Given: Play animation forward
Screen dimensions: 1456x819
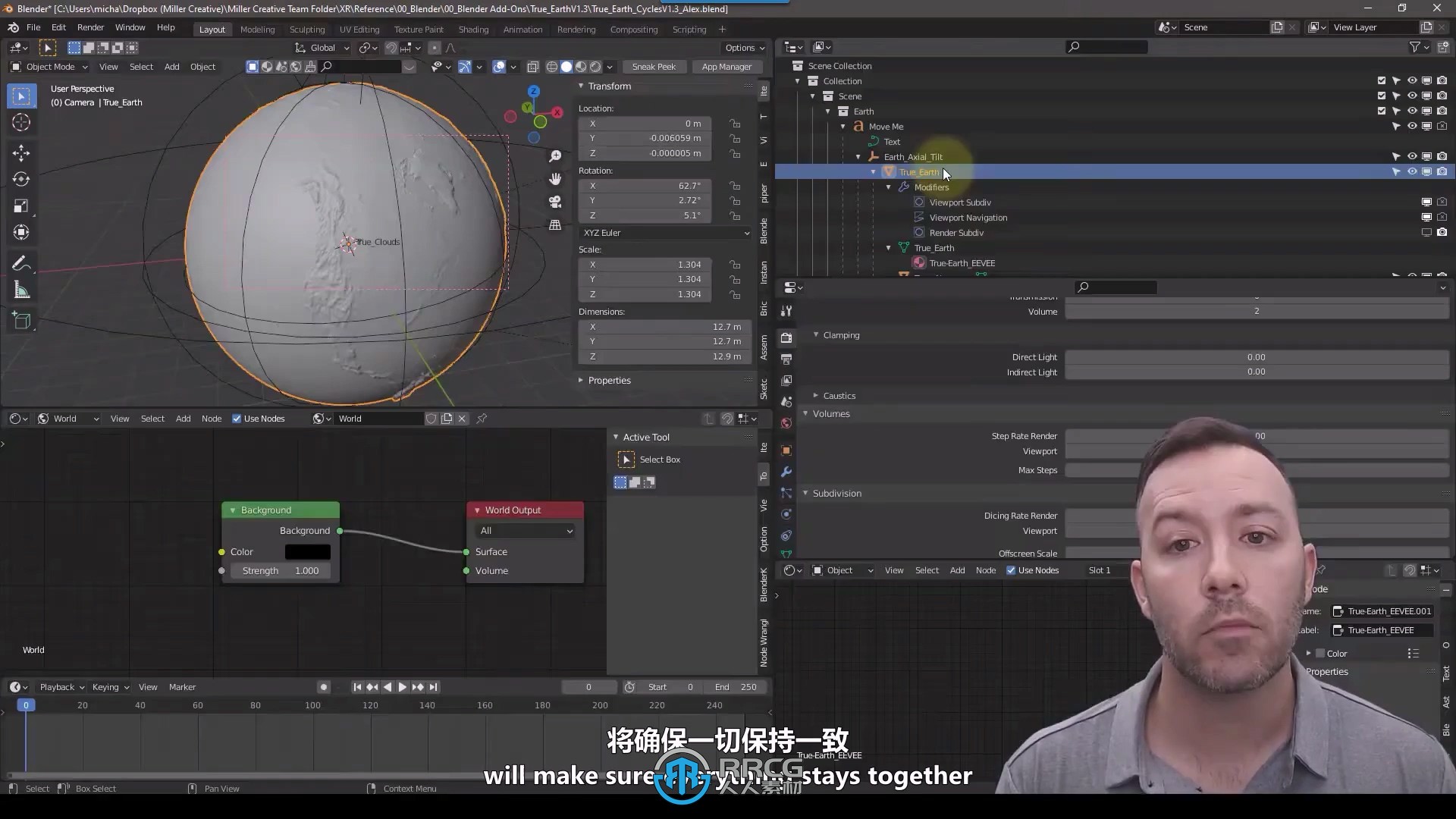Looking at the screenshot, I should 403,687.
